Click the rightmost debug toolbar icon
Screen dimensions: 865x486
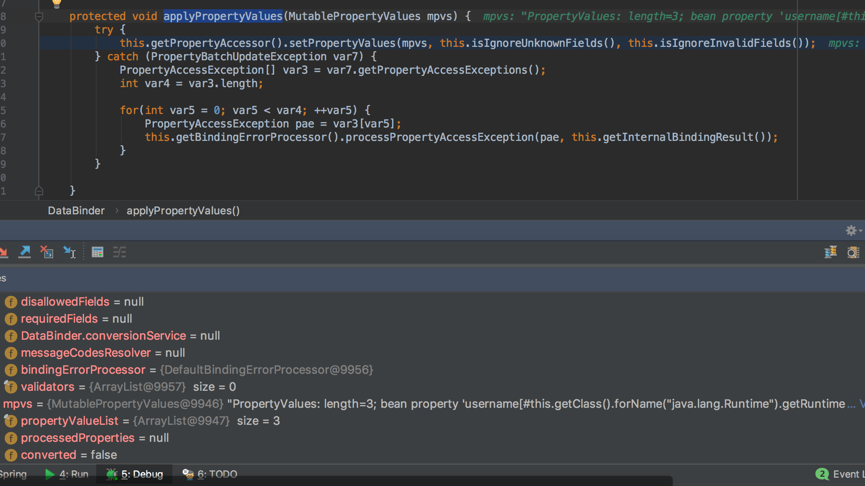[853, 252]
